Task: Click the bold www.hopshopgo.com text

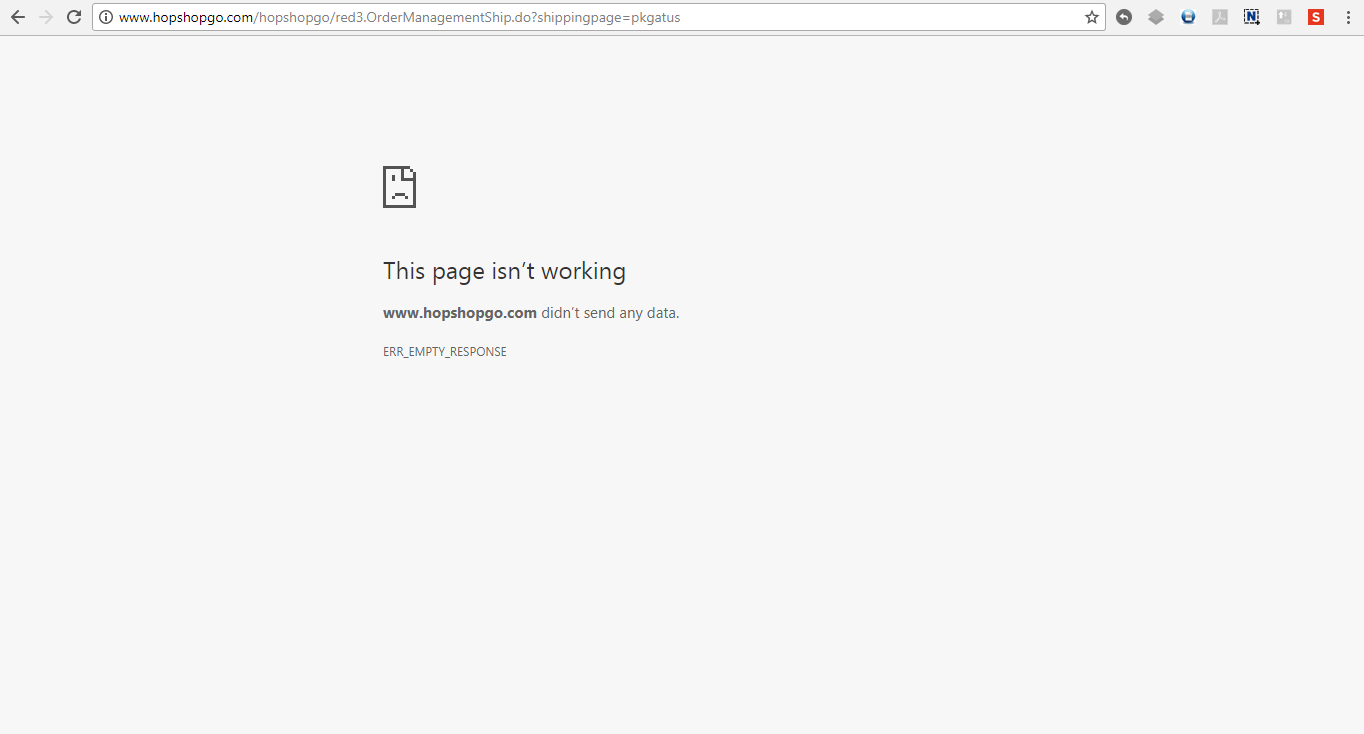Action: click(x=460, y=313)
